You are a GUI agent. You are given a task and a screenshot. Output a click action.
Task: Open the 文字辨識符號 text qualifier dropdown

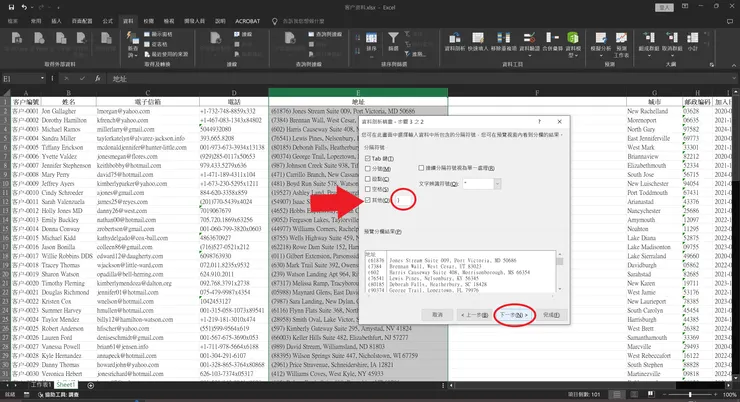click(497, 184)
